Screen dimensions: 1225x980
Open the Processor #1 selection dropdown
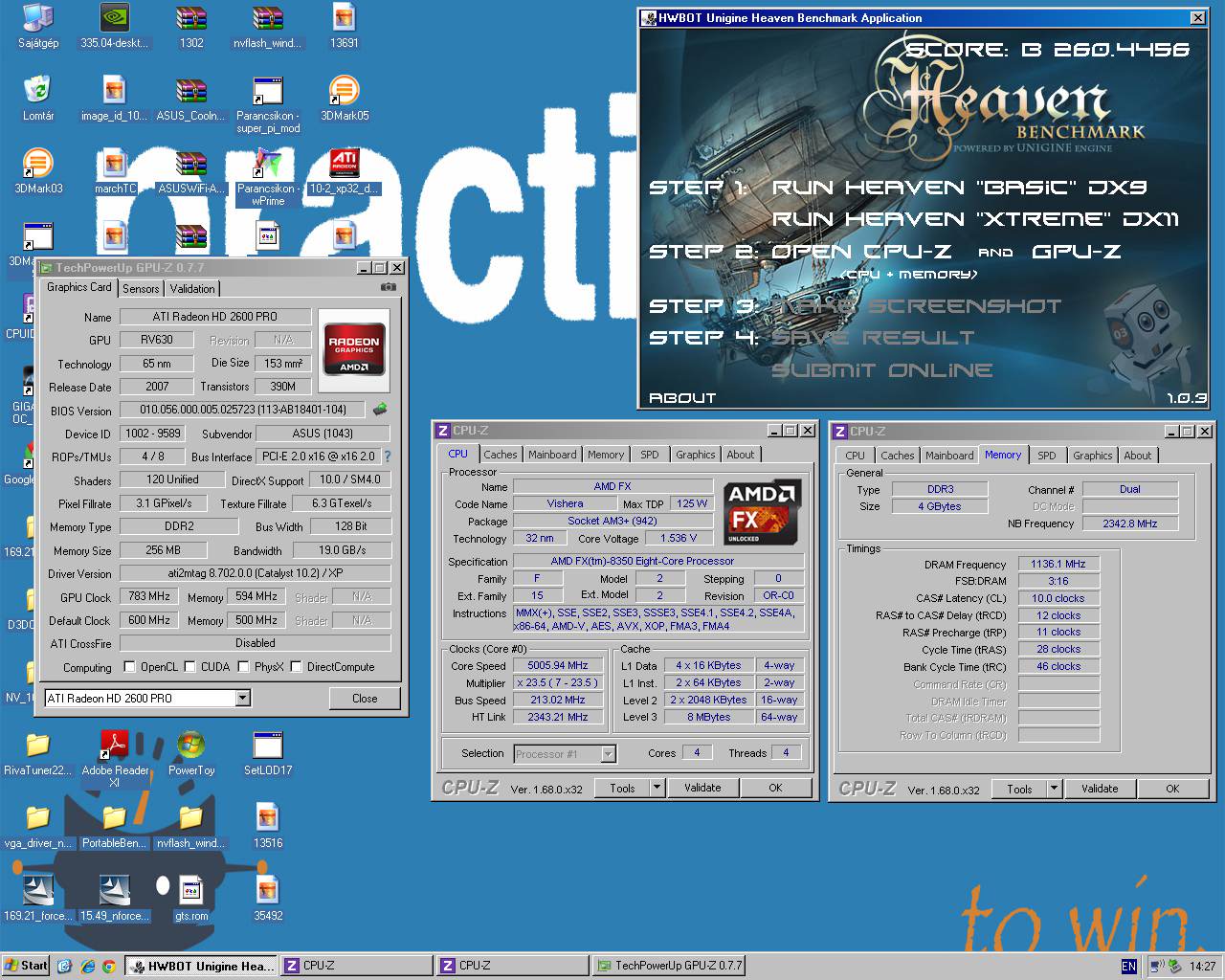pyautogui.click(x=609, y=754)
